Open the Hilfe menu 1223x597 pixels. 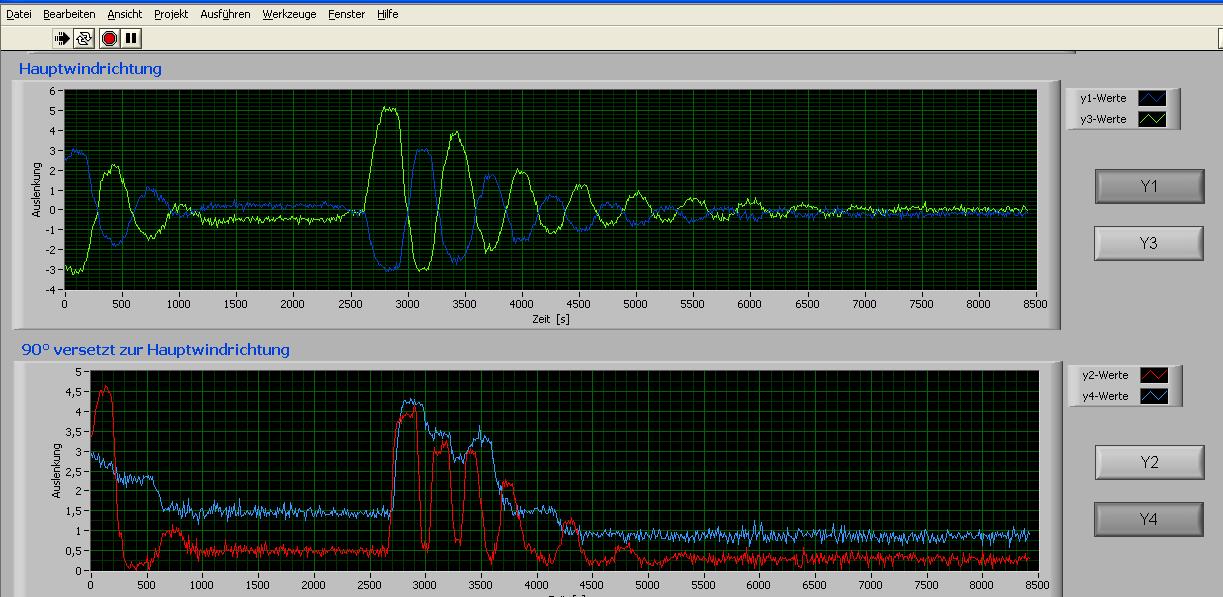point(387,14)
